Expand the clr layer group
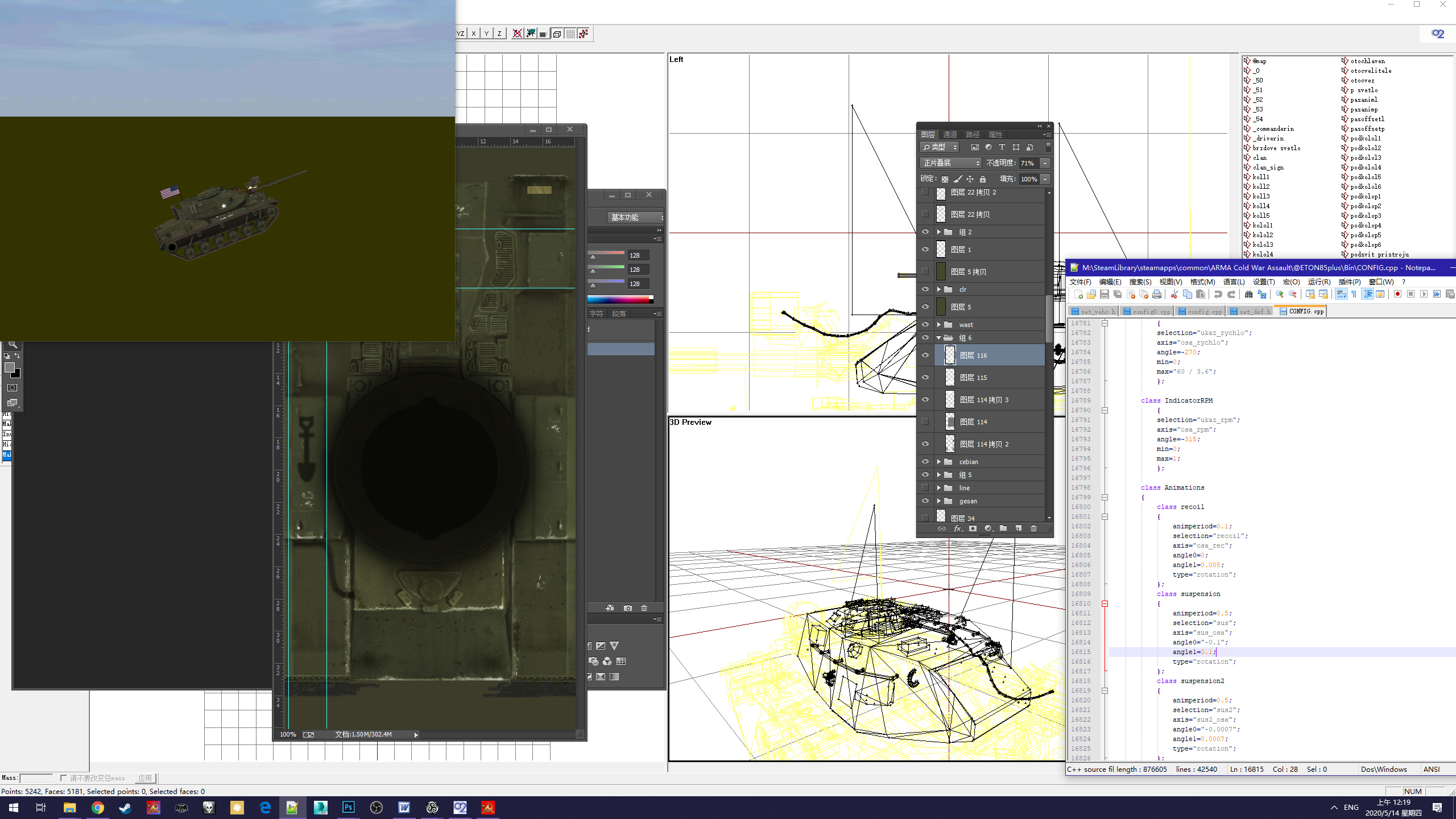1456x819 pixels. 939,289
